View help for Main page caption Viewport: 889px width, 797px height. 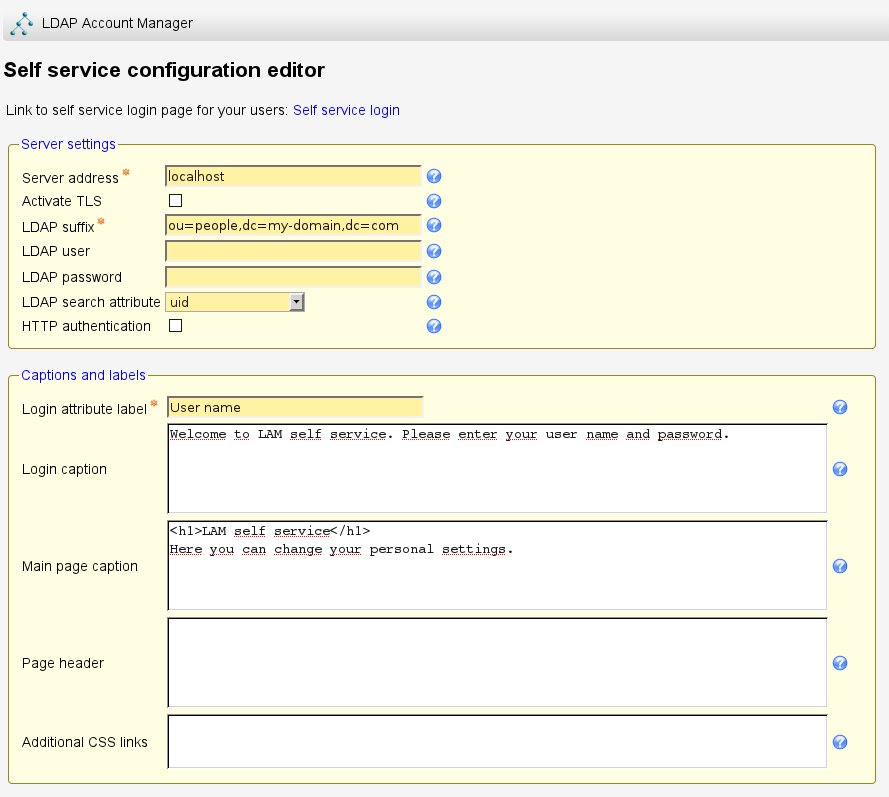coord(840,566)
